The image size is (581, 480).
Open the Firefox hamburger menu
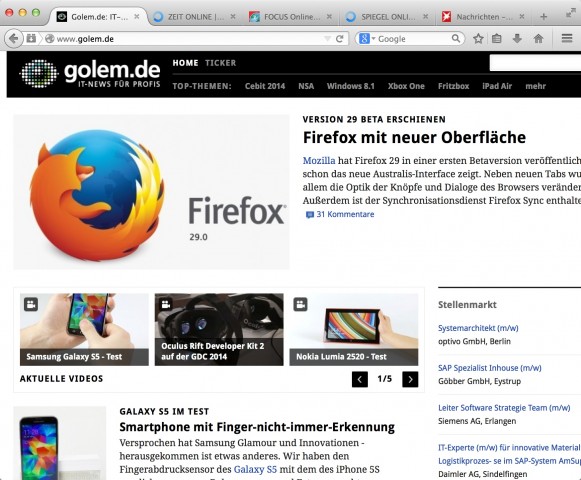point(567,38)
